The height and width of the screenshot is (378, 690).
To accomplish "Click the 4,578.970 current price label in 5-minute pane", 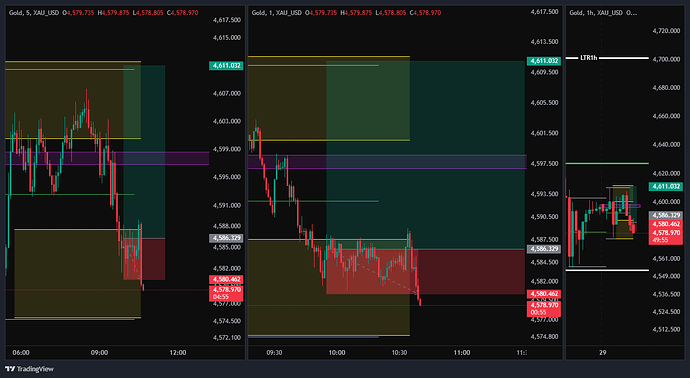I will [x=226, y=290].
